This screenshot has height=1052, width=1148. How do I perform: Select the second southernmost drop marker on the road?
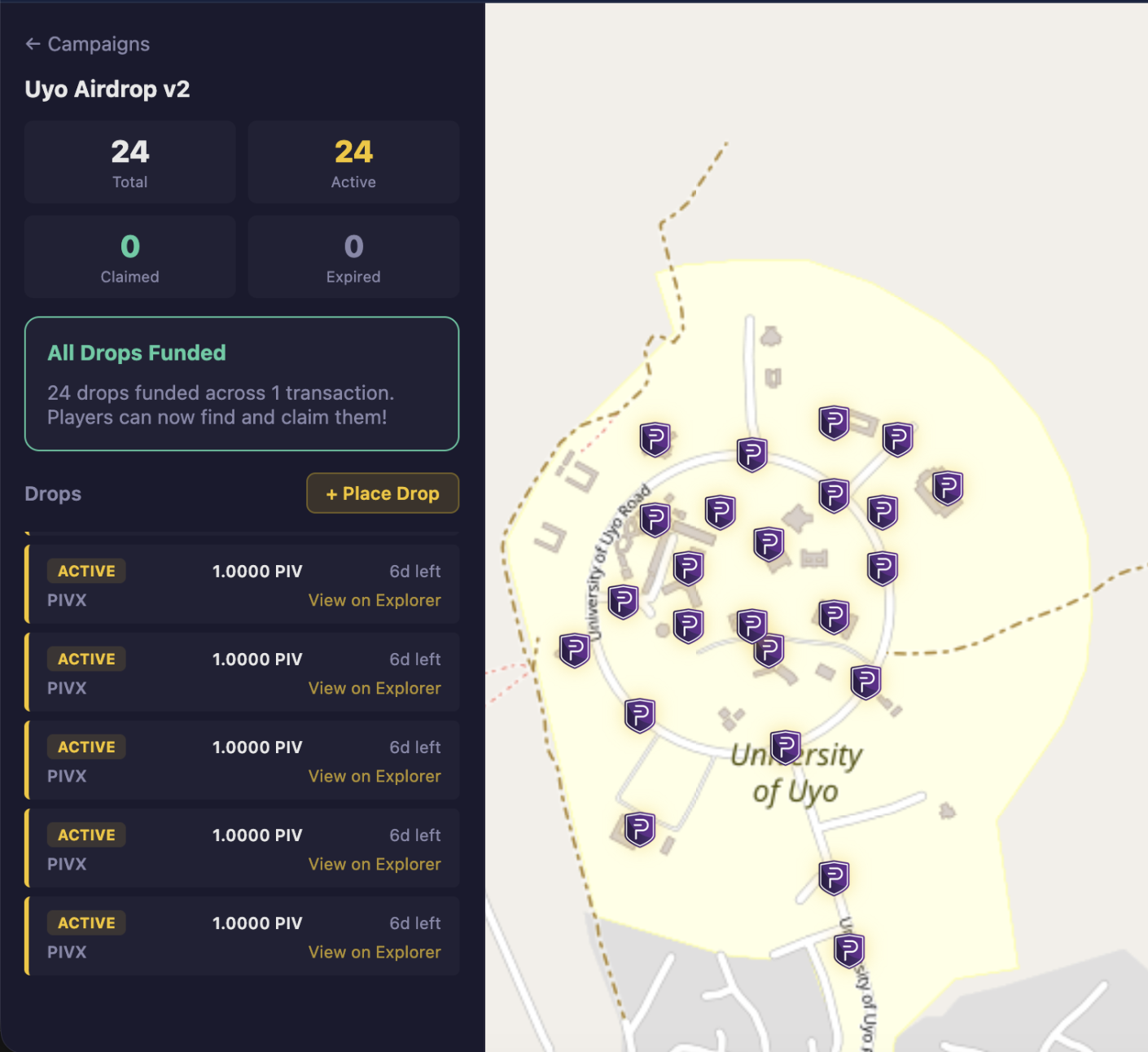[x=834, y=877]
